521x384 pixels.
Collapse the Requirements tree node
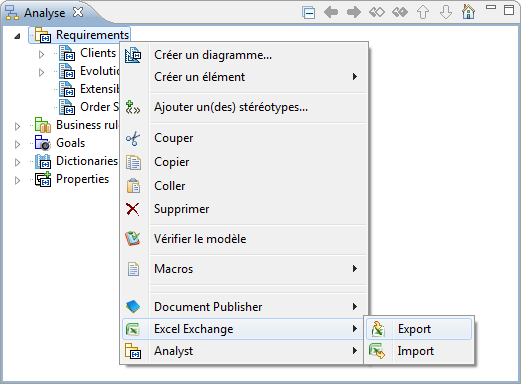[x=17, y=36]
